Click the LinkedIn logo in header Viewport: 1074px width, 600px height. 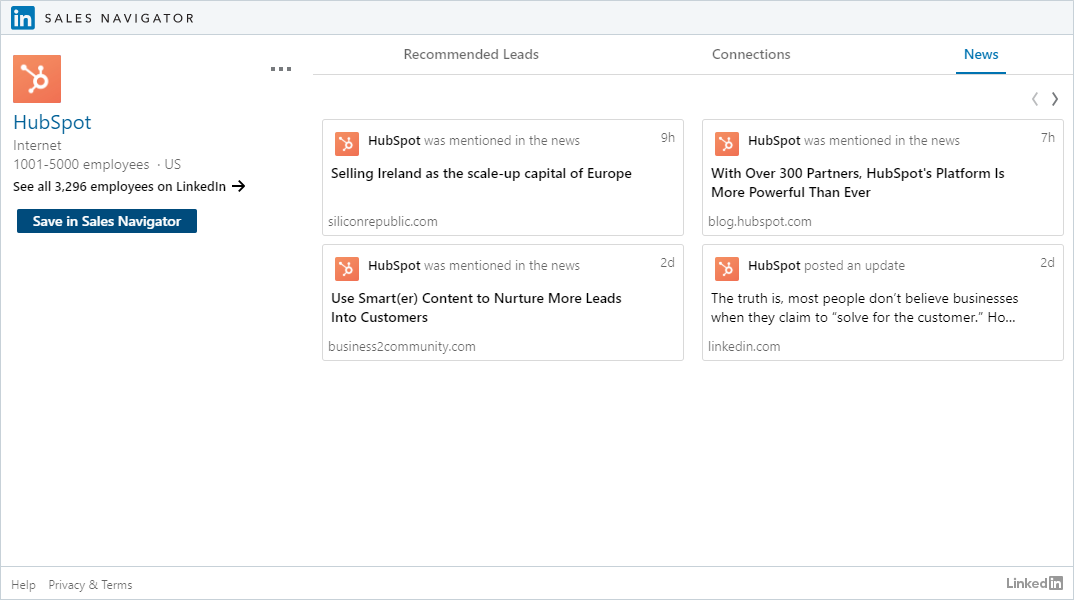click(23, 18)
